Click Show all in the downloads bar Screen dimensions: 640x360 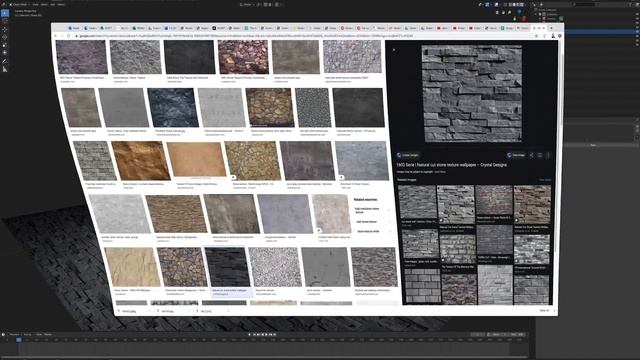pos(544,311)
